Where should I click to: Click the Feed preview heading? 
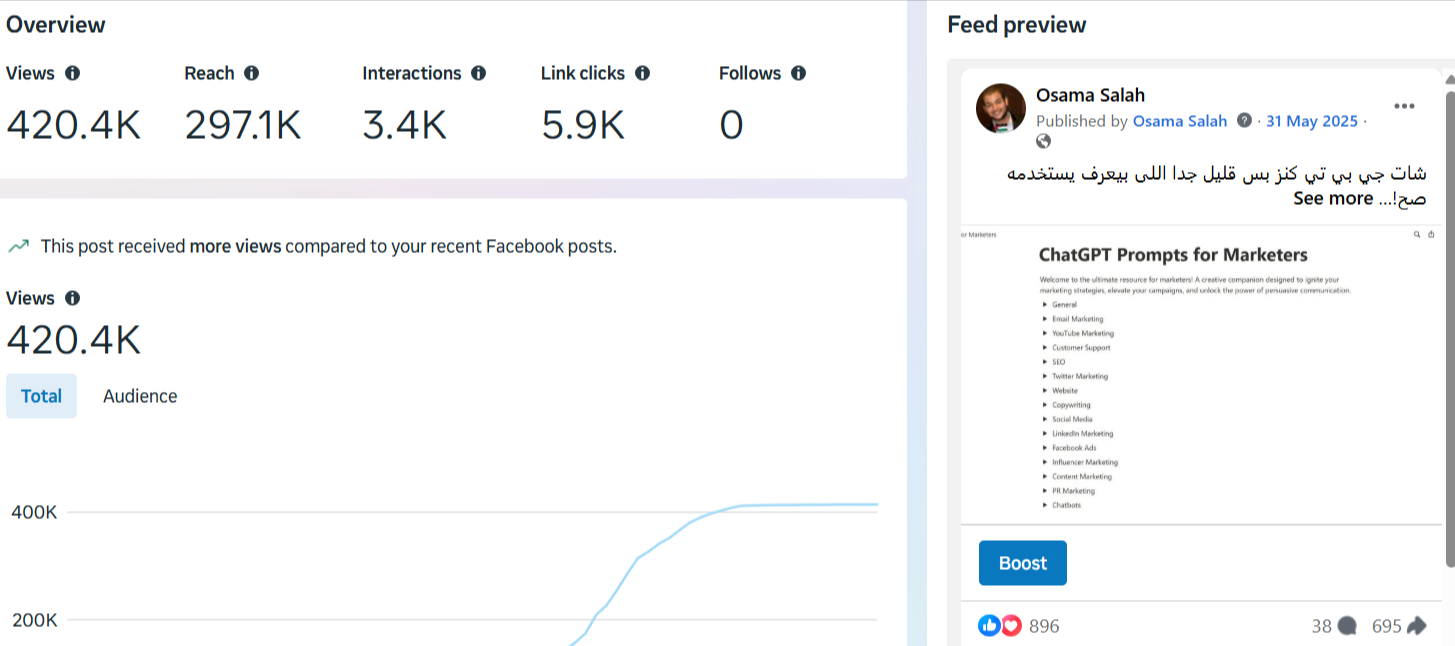point(1017,25)
